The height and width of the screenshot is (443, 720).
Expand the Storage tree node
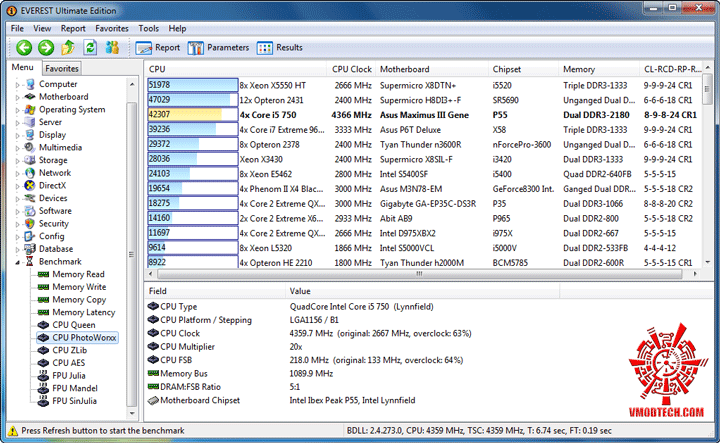pos(18,161)
